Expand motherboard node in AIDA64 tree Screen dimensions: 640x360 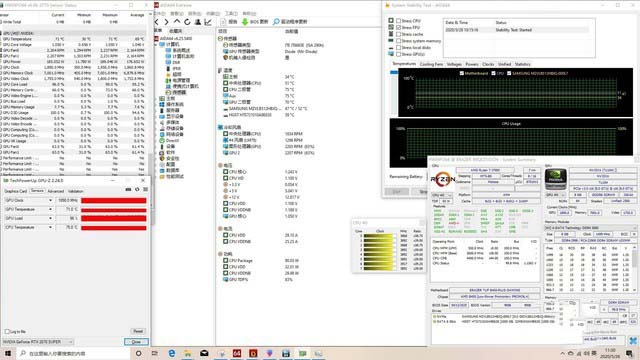157,98
